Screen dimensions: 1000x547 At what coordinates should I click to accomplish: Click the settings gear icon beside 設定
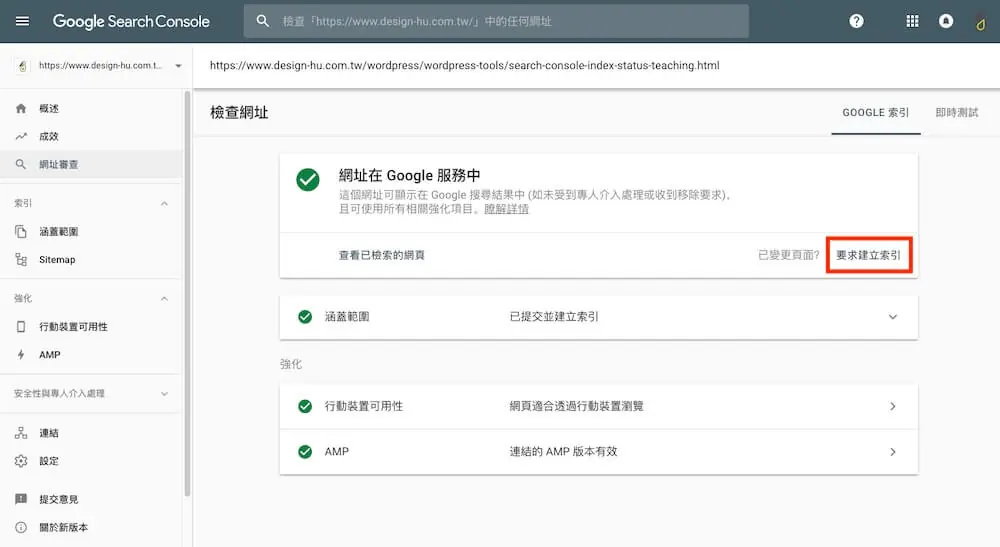coord(21,461)
